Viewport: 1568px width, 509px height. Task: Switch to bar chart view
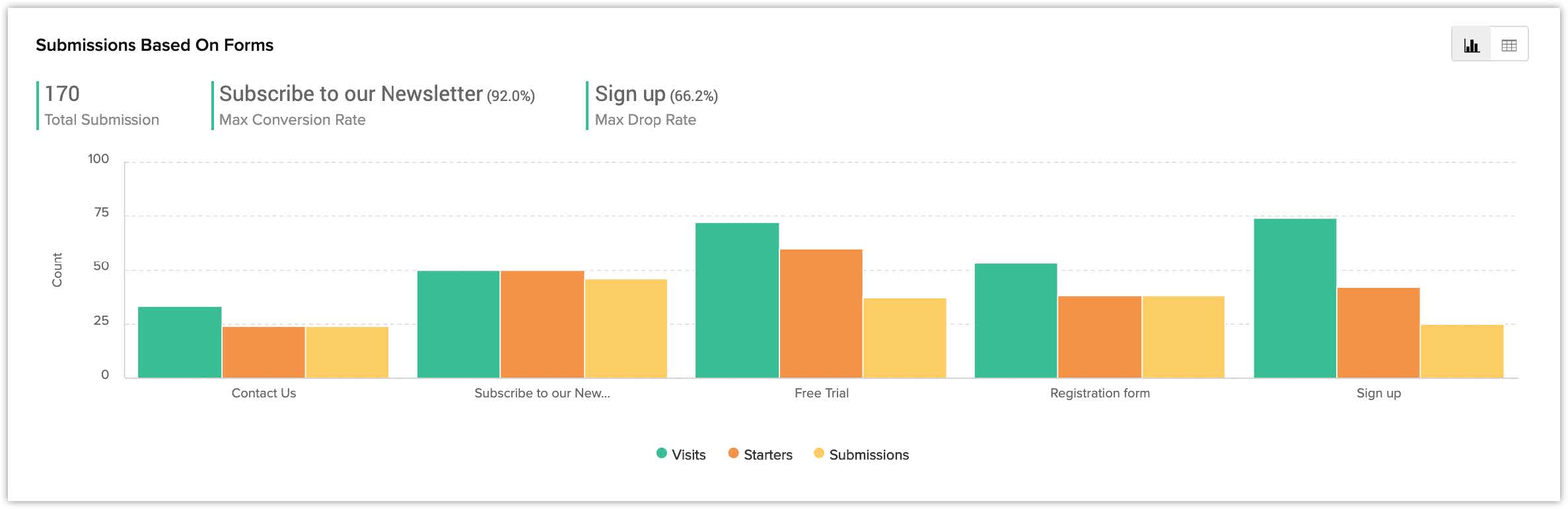point(1471,45)
